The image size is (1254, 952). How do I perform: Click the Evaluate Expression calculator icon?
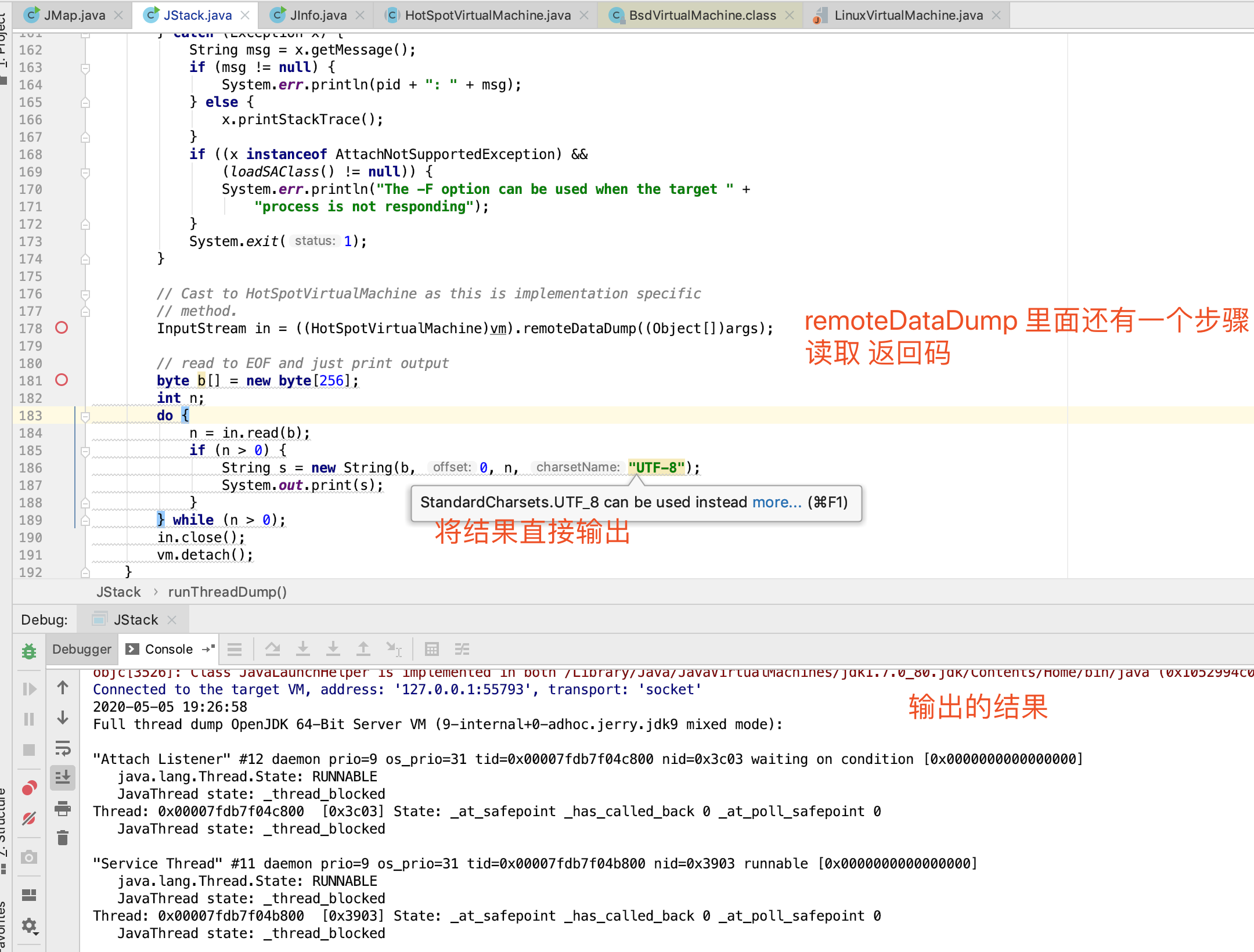pyautogui.click(x=432, y=649)
